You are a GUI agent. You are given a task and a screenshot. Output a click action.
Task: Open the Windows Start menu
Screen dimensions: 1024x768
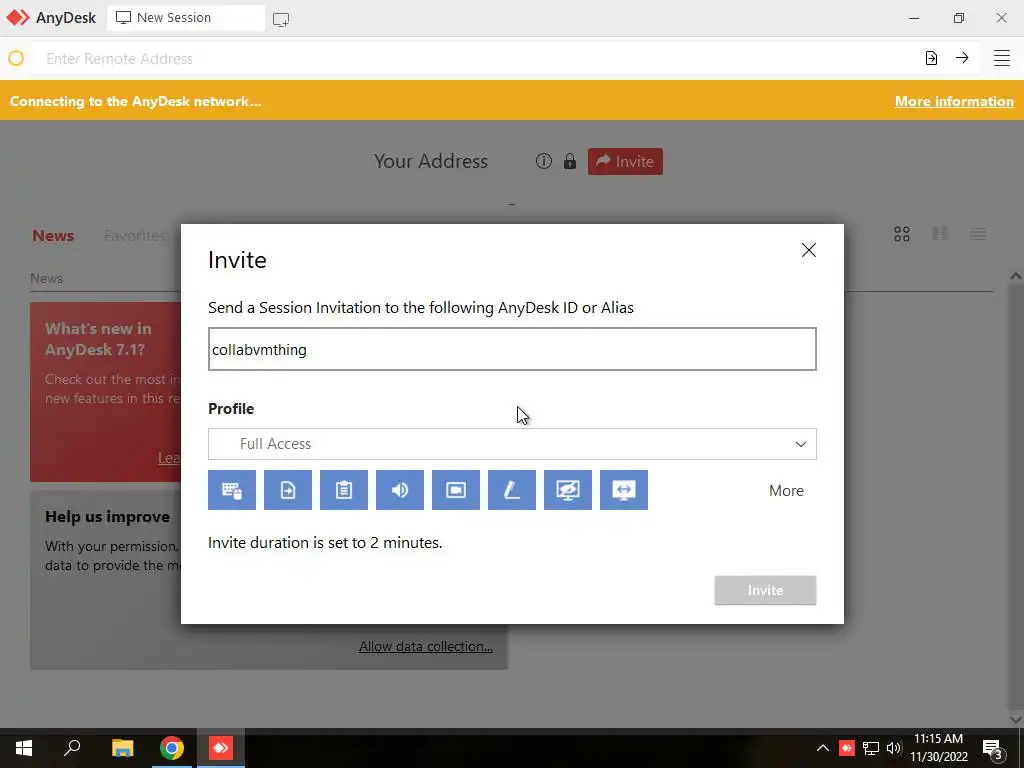click(24, 748)
